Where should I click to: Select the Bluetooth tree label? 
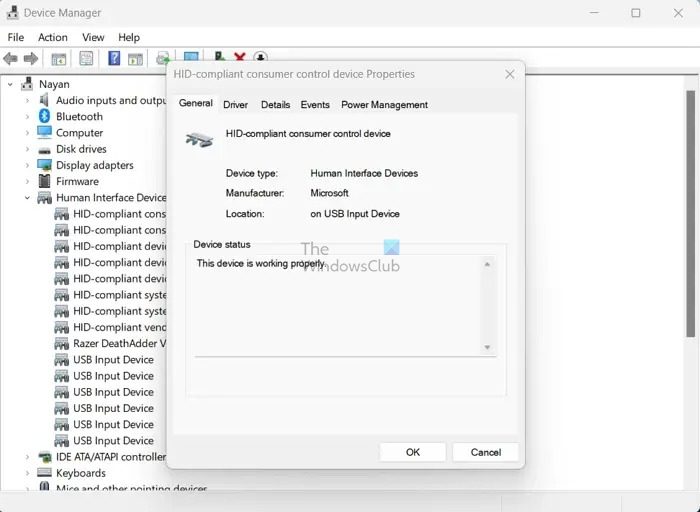pos(79,117)
